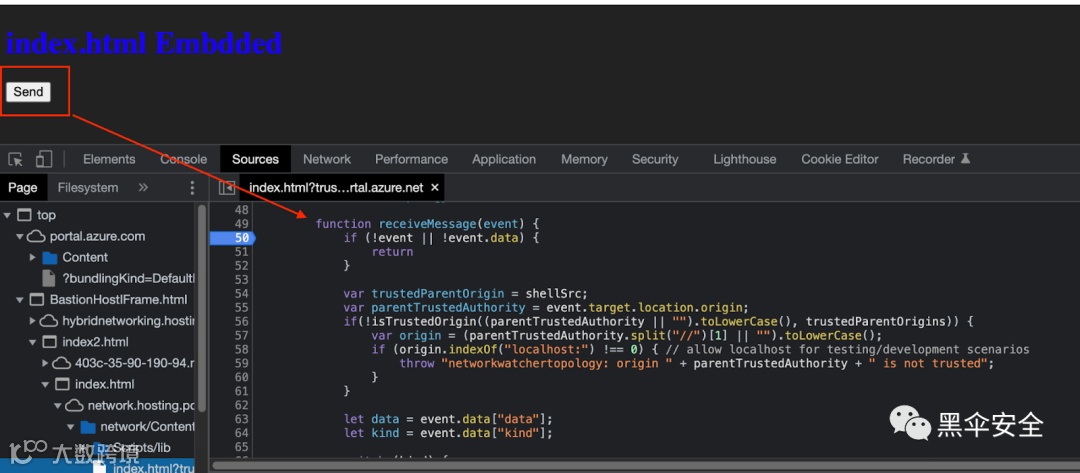Close the index.html editor file tab

pos(435,187)
